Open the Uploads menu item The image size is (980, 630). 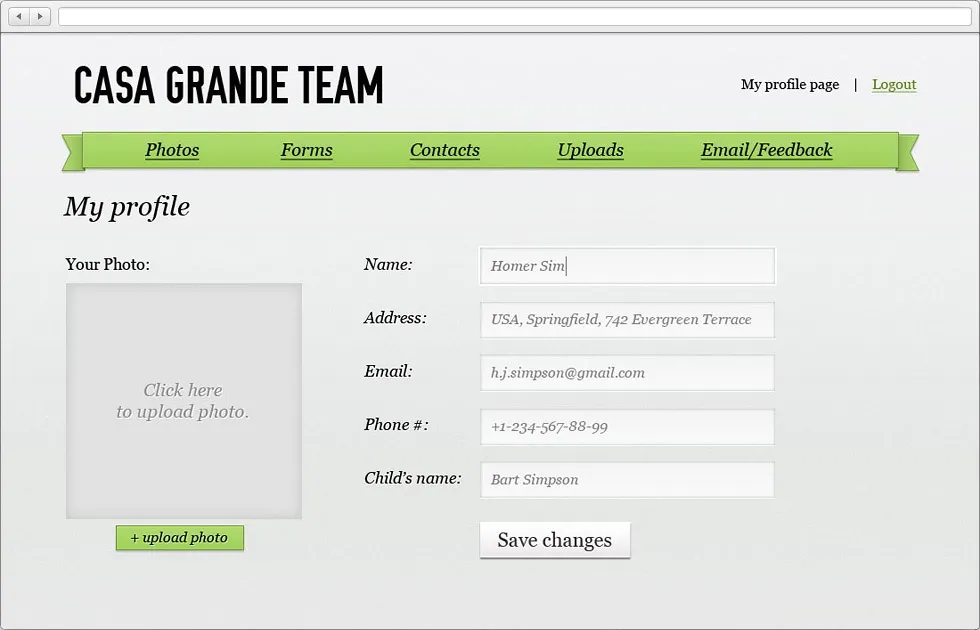(x=591, y=150)
